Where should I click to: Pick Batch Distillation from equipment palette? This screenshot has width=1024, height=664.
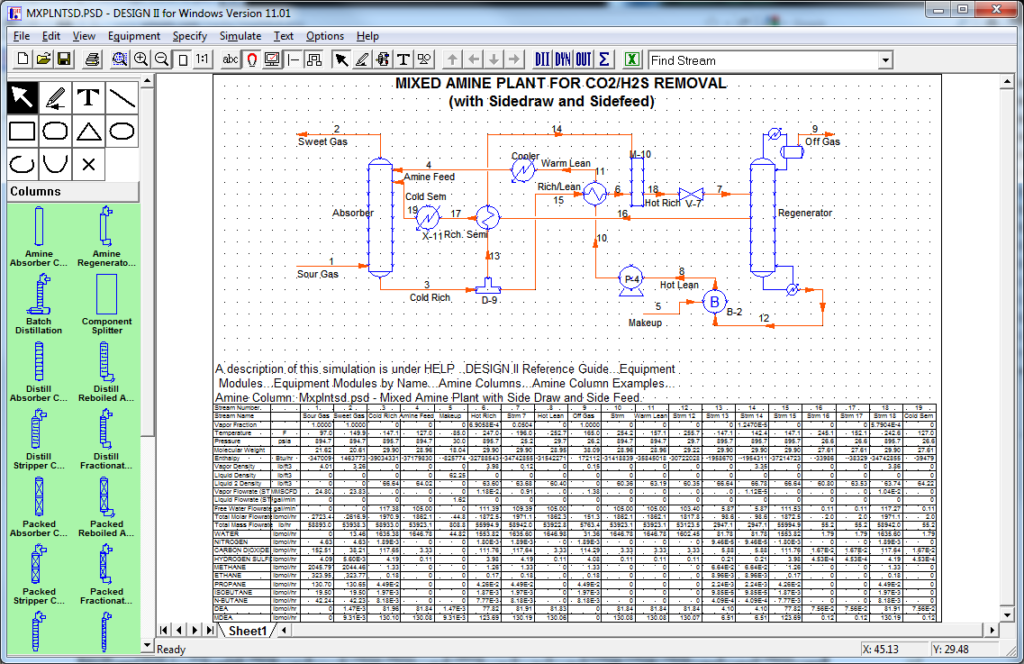39,304
